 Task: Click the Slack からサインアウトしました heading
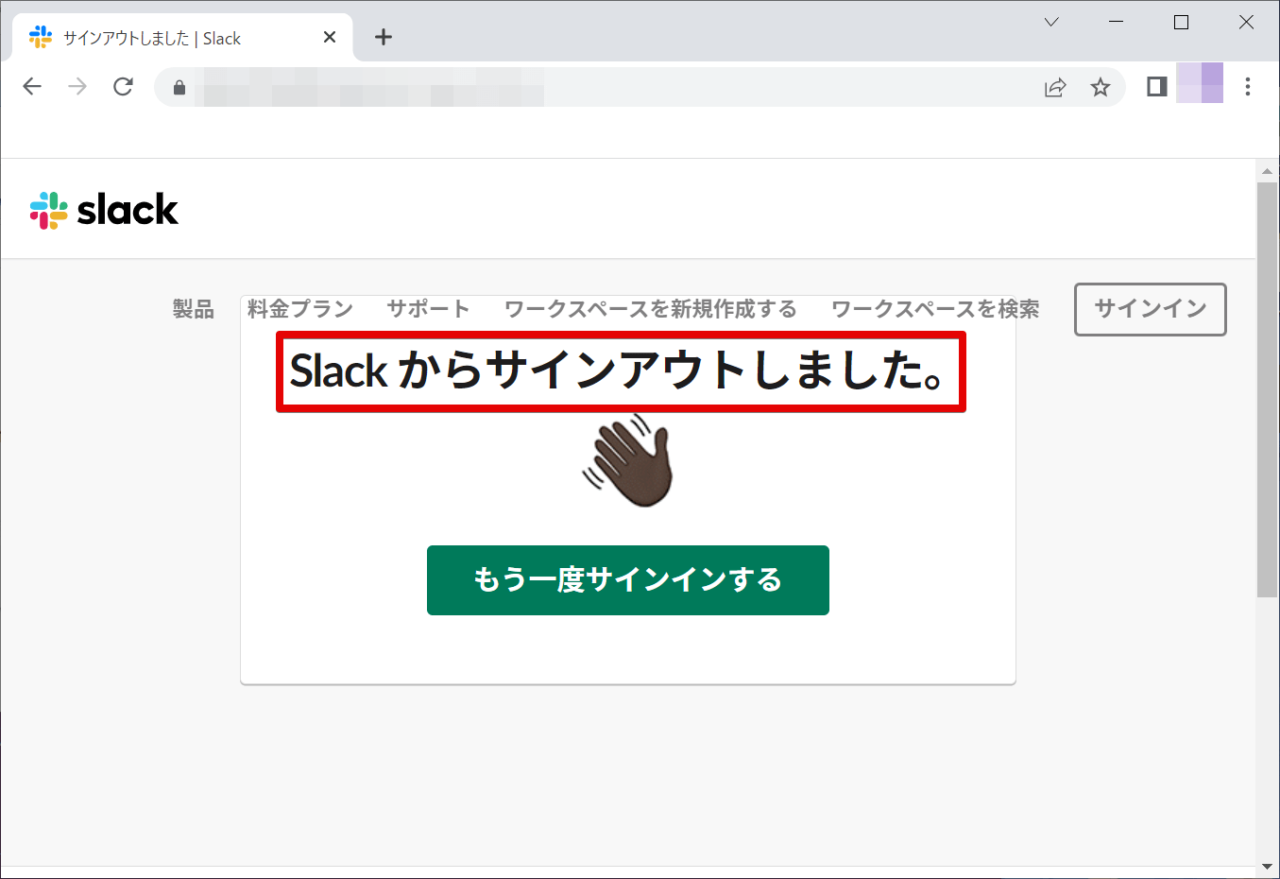coord(620,372)
